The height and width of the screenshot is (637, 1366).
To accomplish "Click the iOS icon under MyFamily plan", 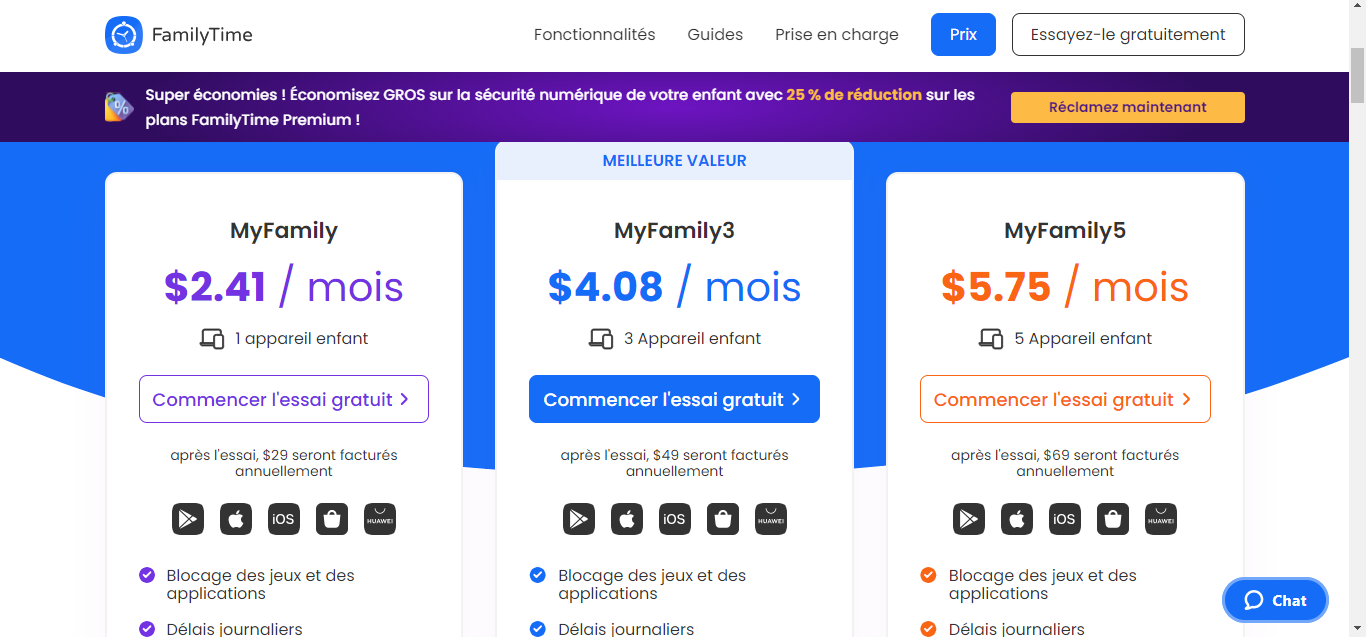I will pyautogui.click(x=284, y=519).
